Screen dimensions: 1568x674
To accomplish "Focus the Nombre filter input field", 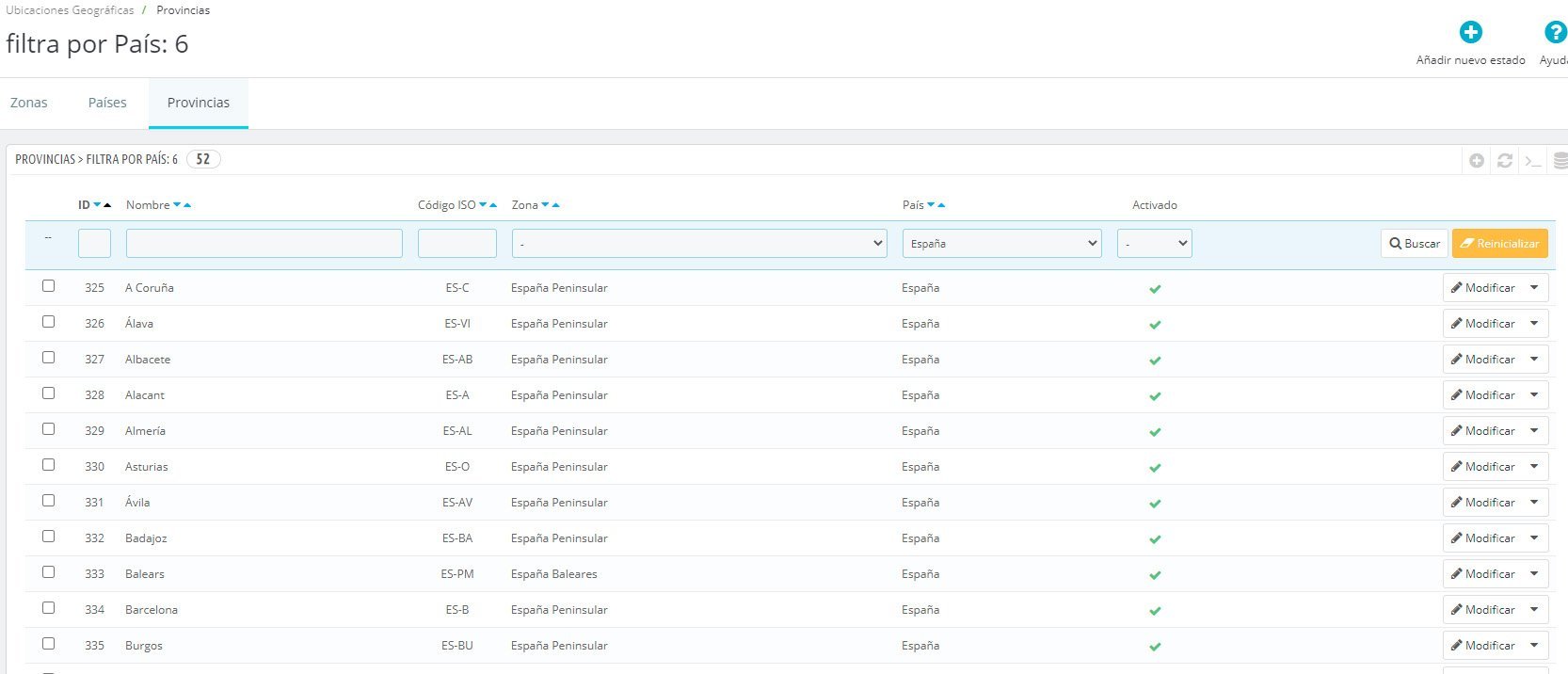I will coord(264,243).
